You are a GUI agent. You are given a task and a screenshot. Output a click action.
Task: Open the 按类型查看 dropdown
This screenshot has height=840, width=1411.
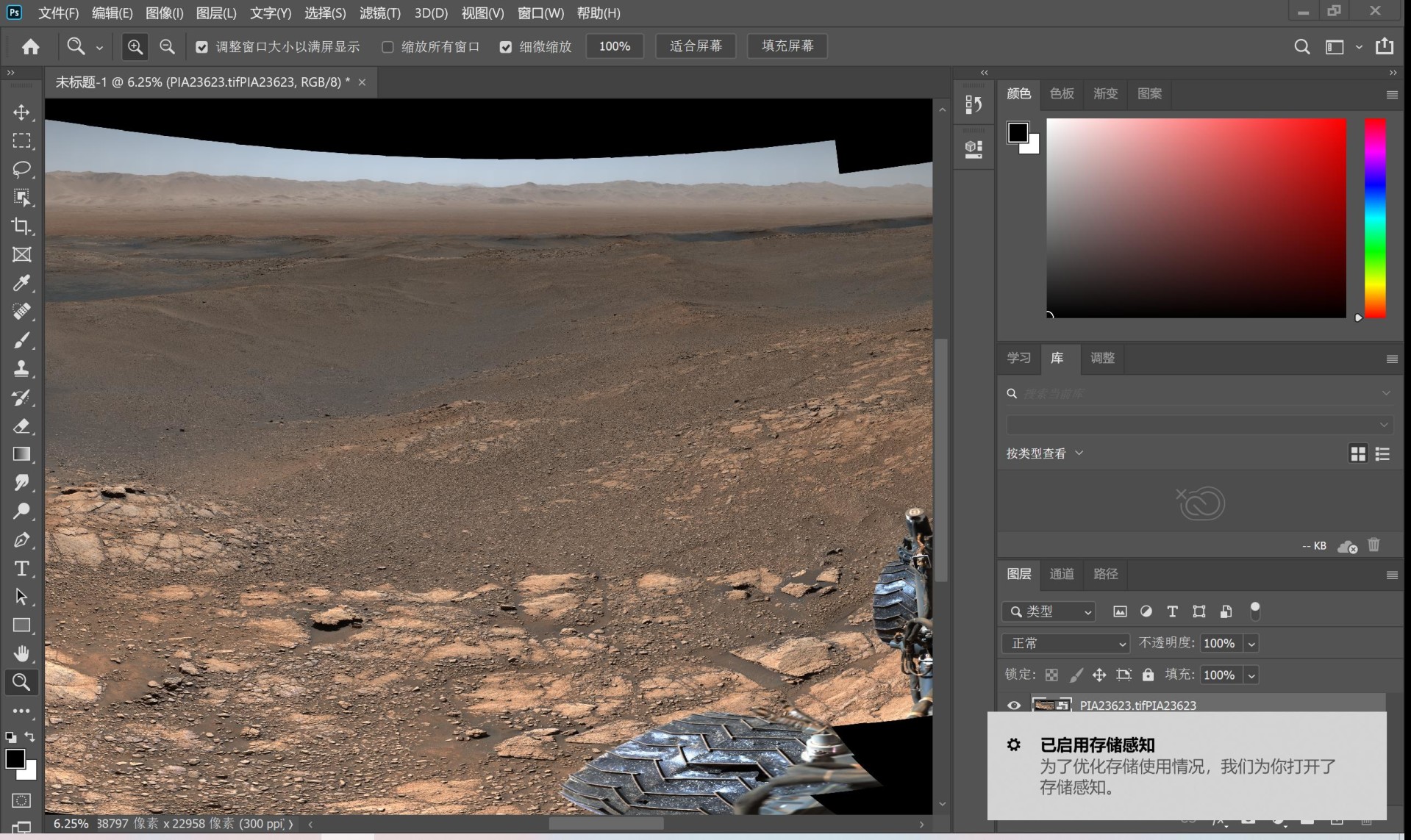coord(1044,453)
